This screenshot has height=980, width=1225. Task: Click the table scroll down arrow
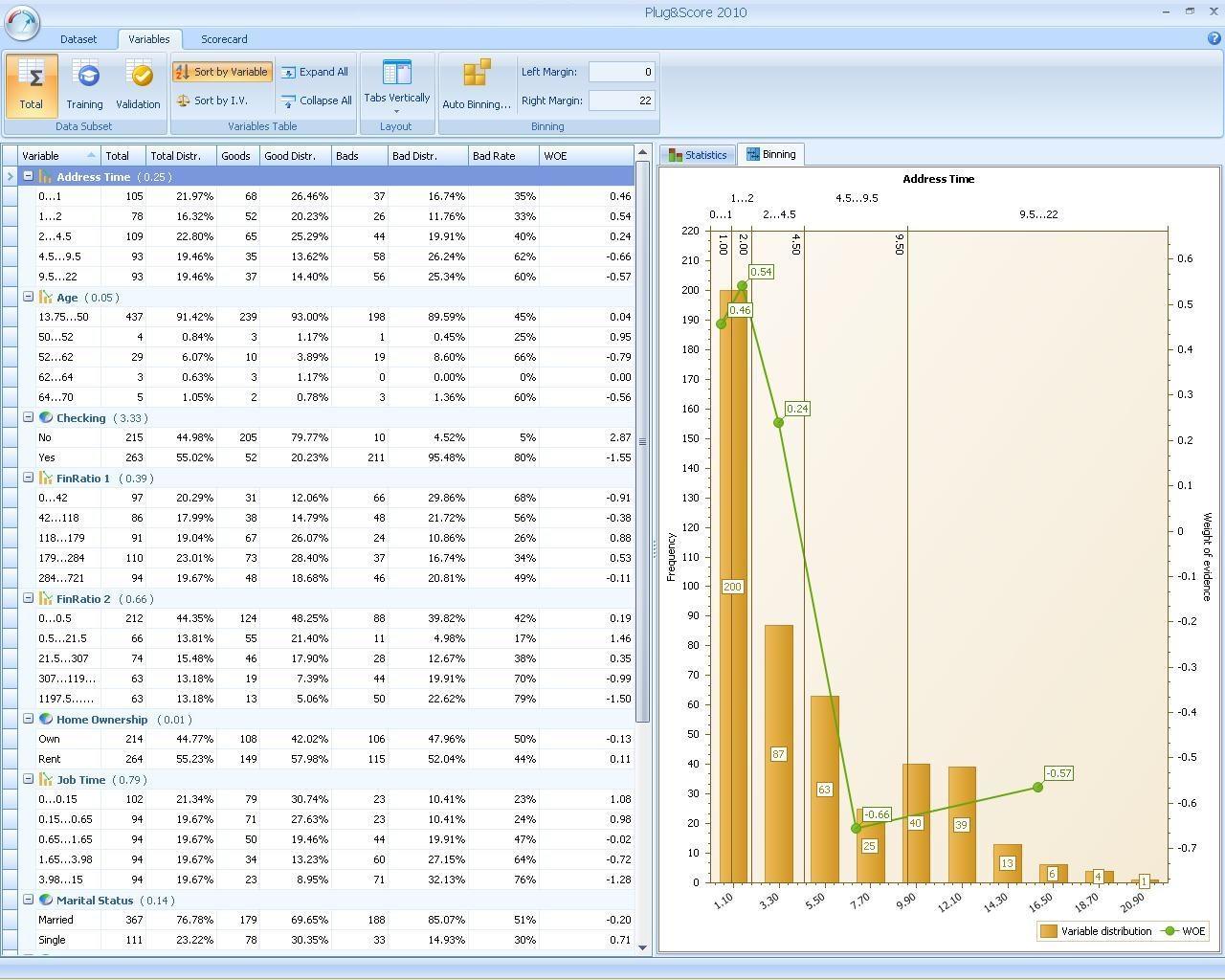[x=642, y=947]
